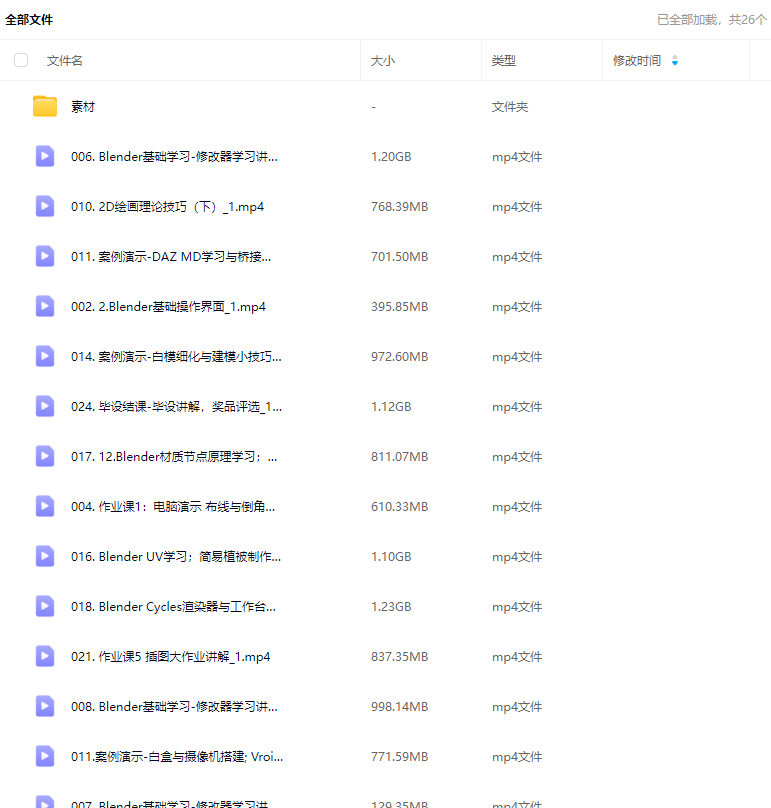Click the 全部文件 breadcrumb title

(x=29, y=19)
